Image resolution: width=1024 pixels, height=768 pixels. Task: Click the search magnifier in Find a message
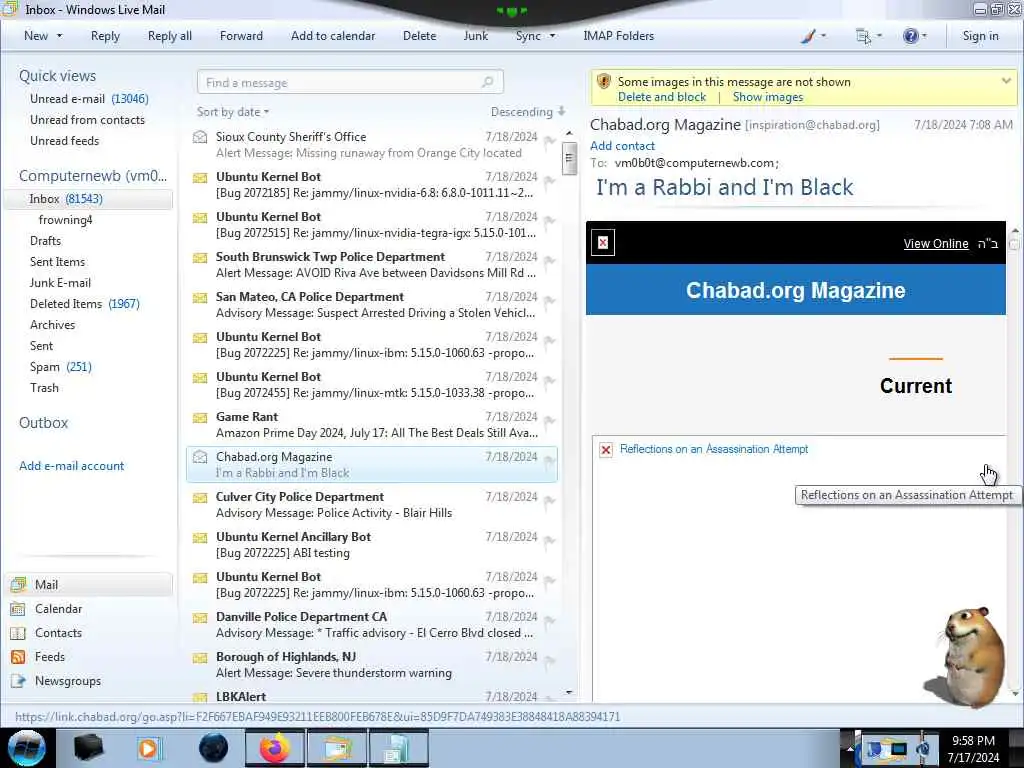click(487, 82)
